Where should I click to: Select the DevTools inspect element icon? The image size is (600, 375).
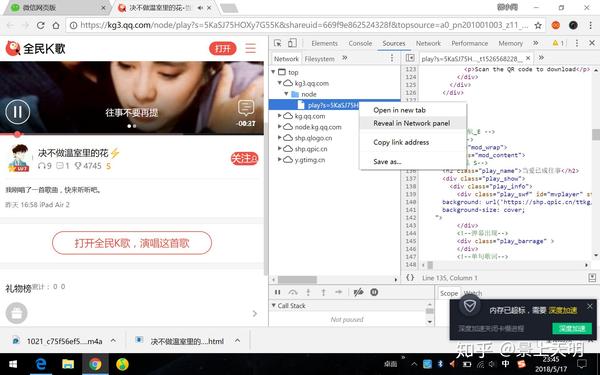click(x=278, y=43)
